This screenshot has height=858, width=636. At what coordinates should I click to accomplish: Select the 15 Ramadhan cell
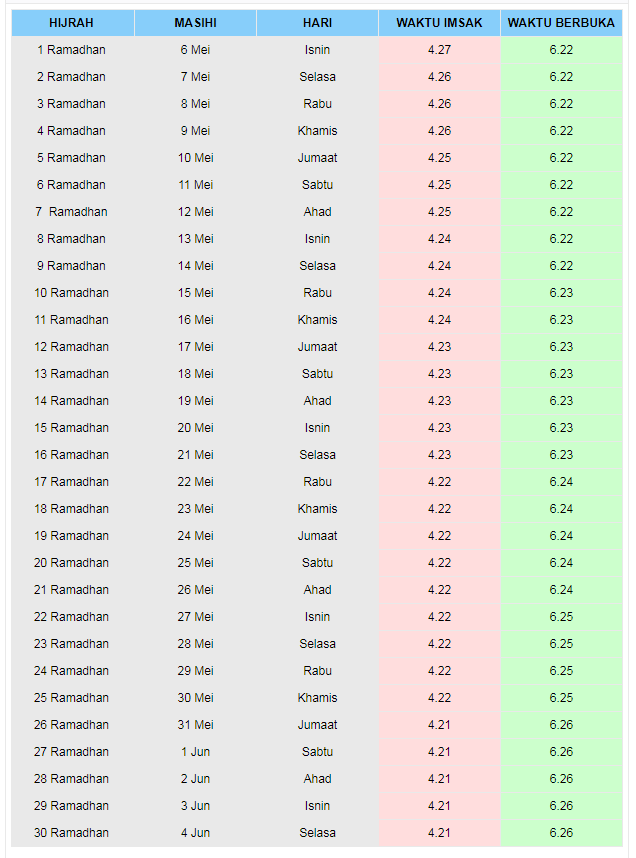coord(72,428)
